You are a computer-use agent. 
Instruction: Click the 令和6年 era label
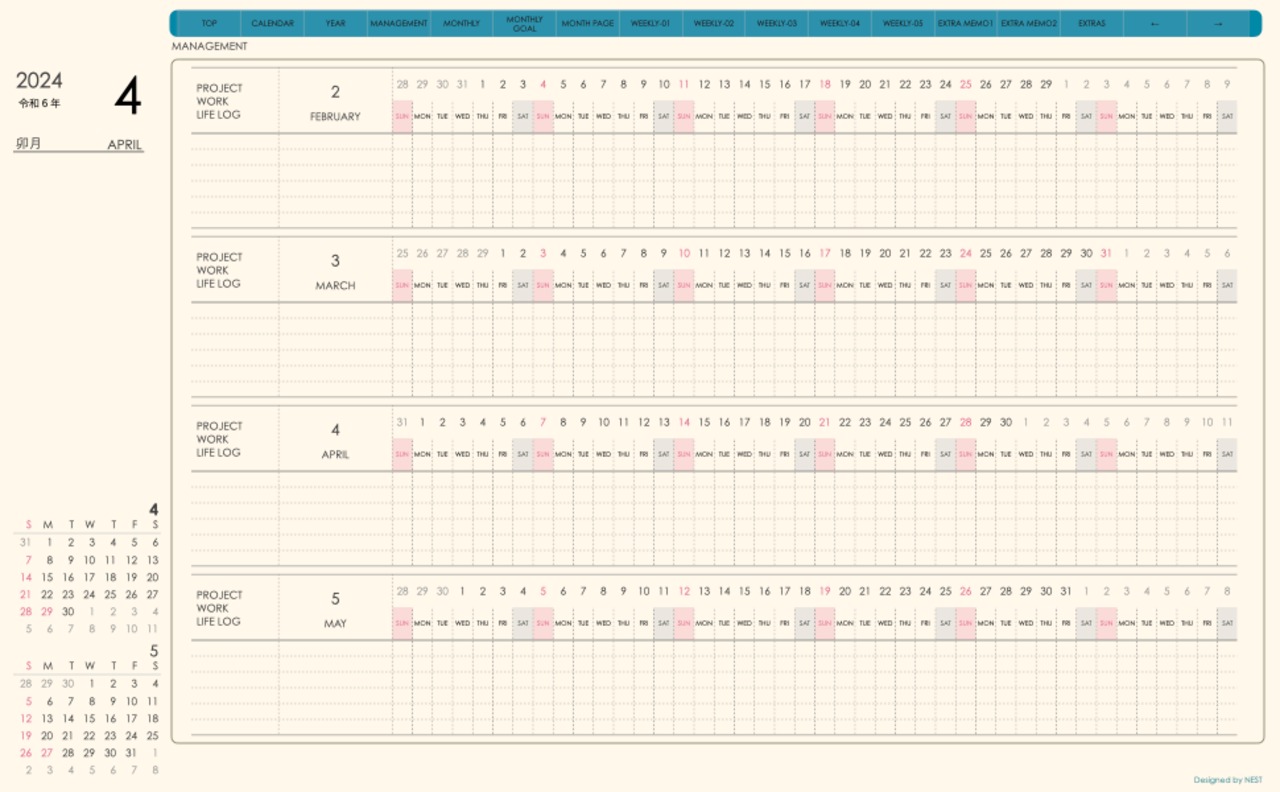(x=39, y=103)
